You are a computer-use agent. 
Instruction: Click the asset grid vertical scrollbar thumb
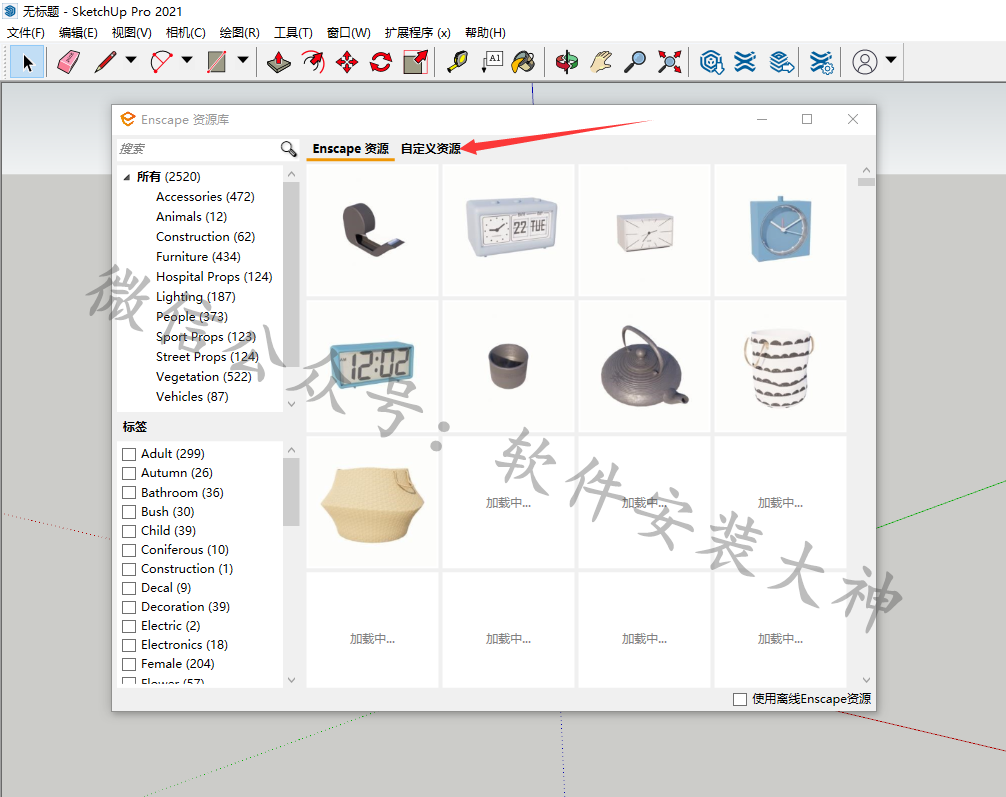point(866,182)
